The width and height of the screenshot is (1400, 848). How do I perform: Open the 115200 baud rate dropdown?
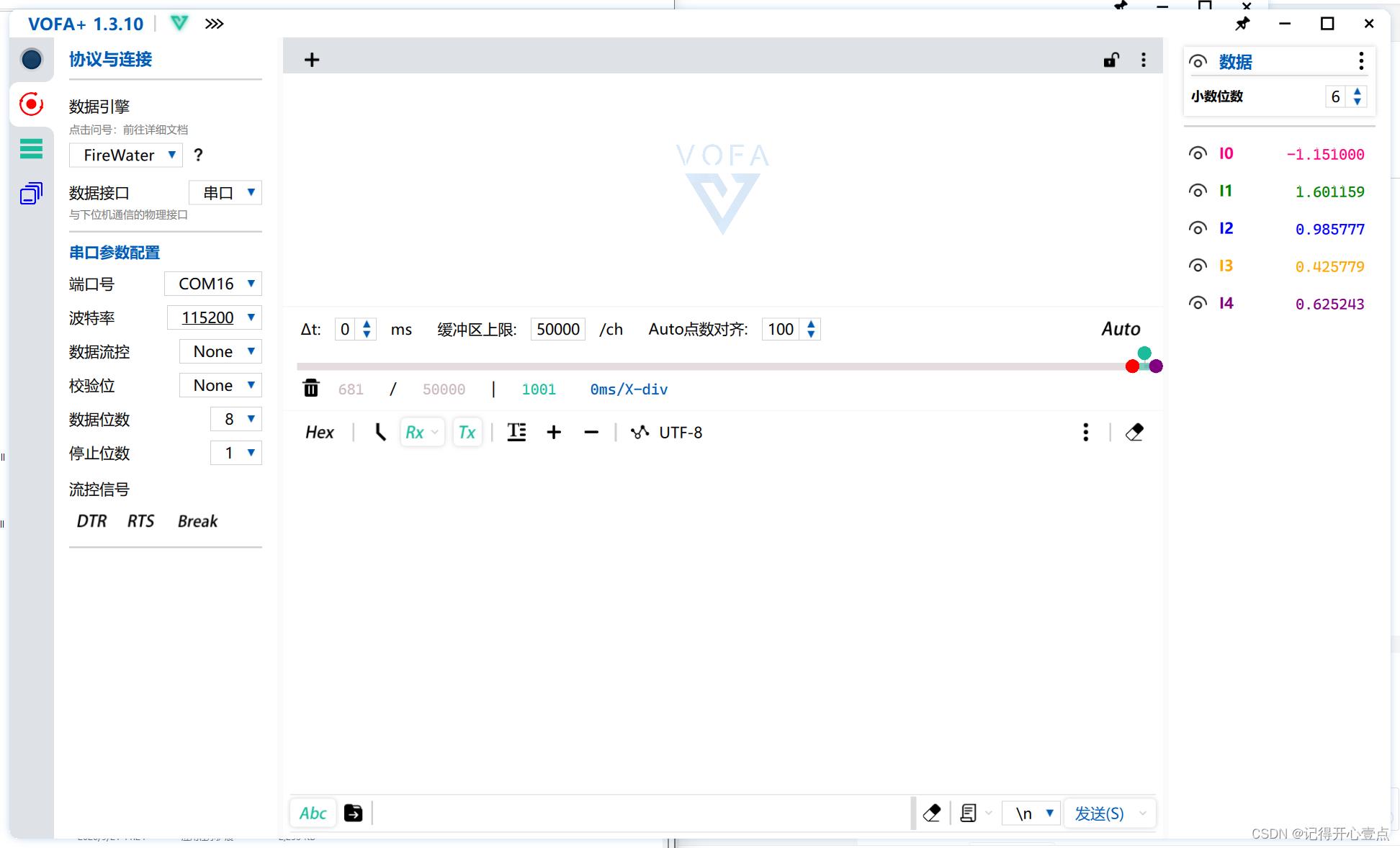click(214, 317)
